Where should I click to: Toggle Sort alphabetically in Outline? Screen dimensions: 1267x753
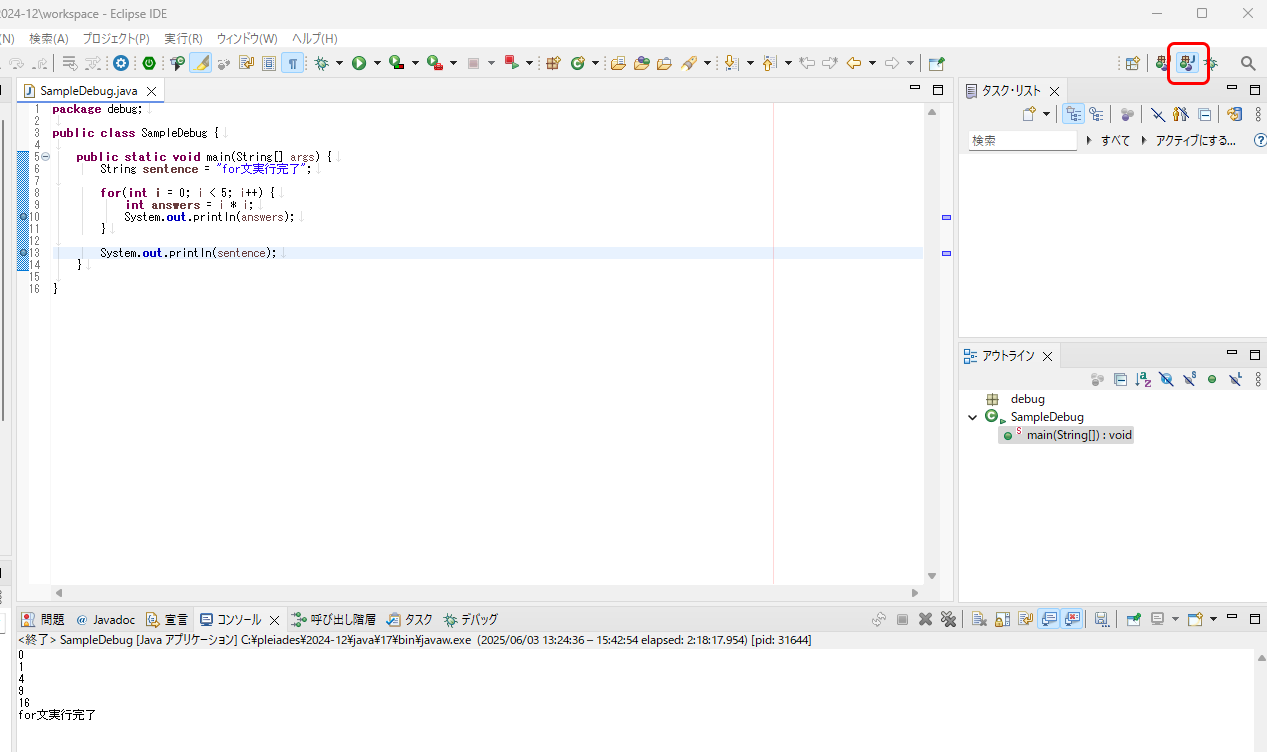click(x=1143, y=380)
